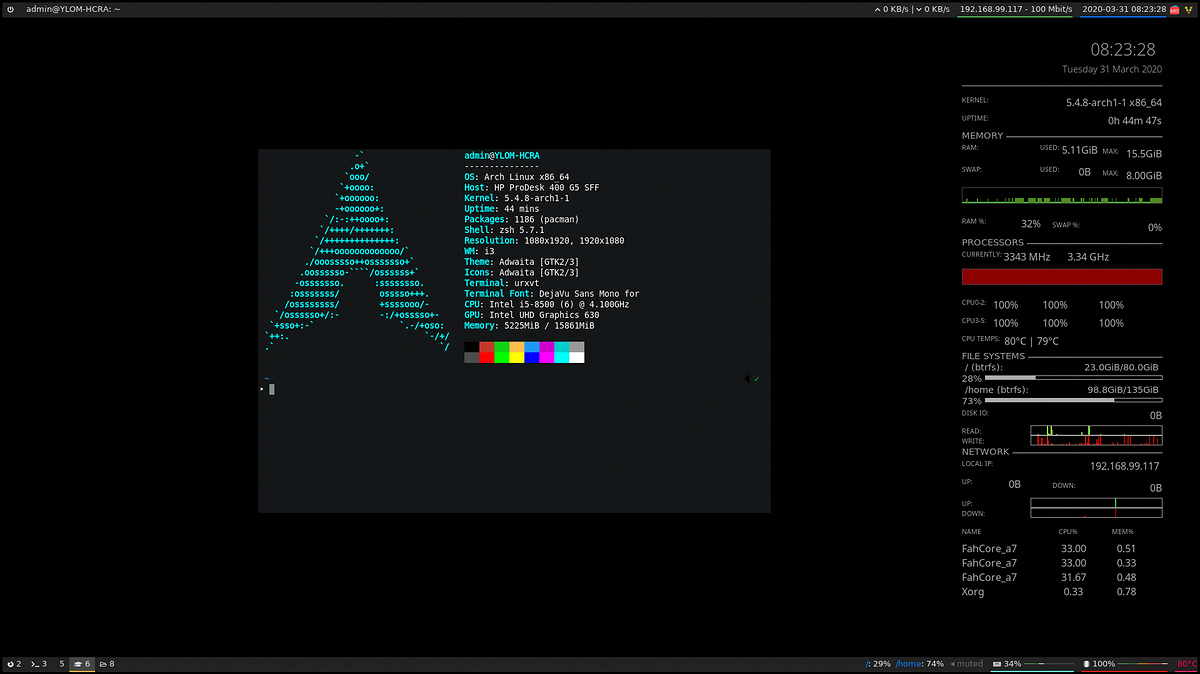Viewport: 1200px width, 674px height.
Task: Click the disk read/write graph
Action: pos(1096,435)
